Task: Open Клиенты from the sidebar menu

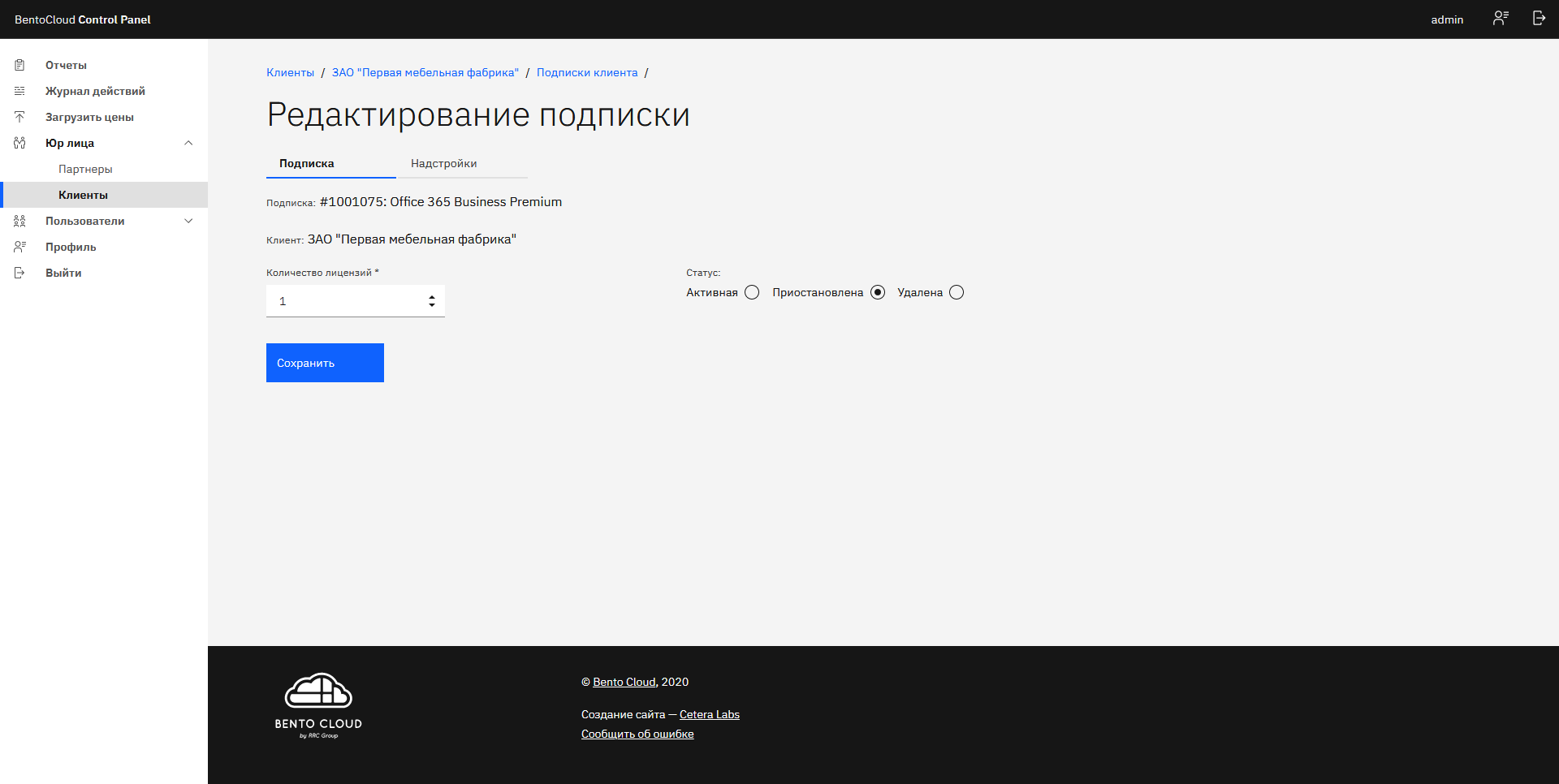Action: pyautogui.click(x=83, y=195)
